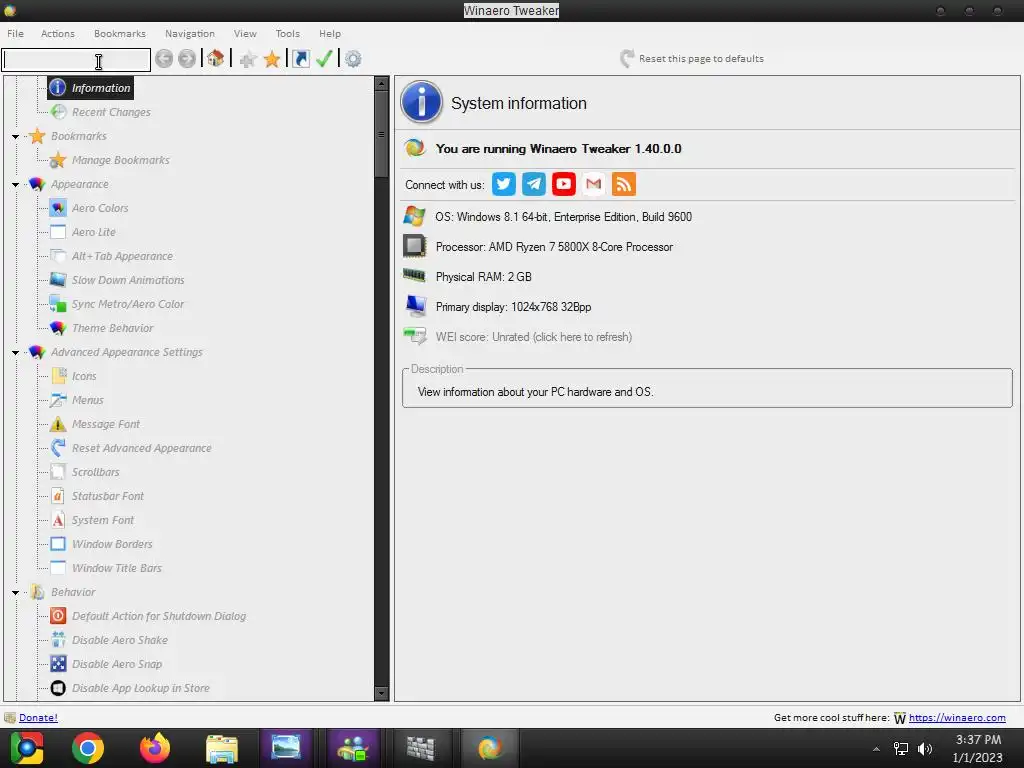Click the volume speaker tray icon
Viewport: 1024px width, 768px height.
pyautogui.click(x=925, y=749)
